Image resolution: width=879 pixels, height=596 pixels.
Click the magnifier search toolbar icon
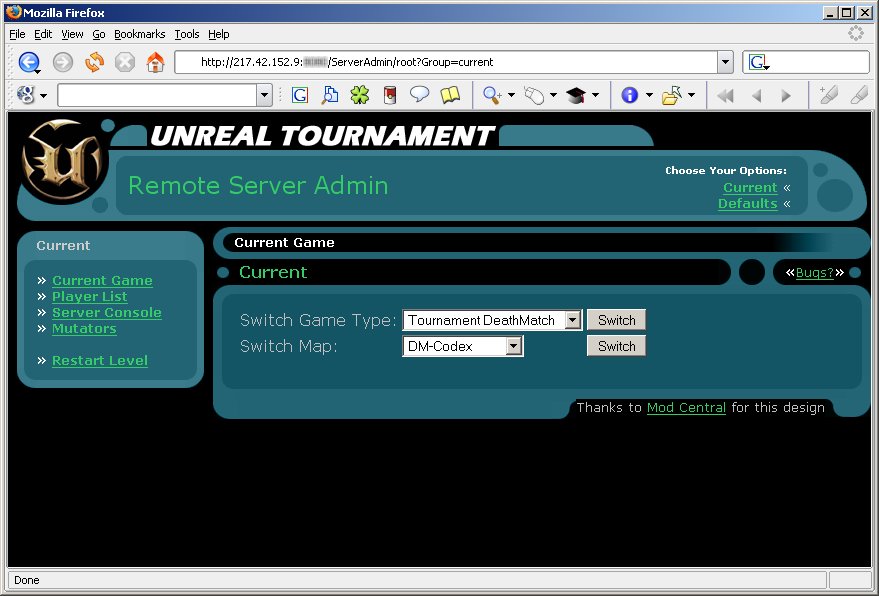[491, 95]
